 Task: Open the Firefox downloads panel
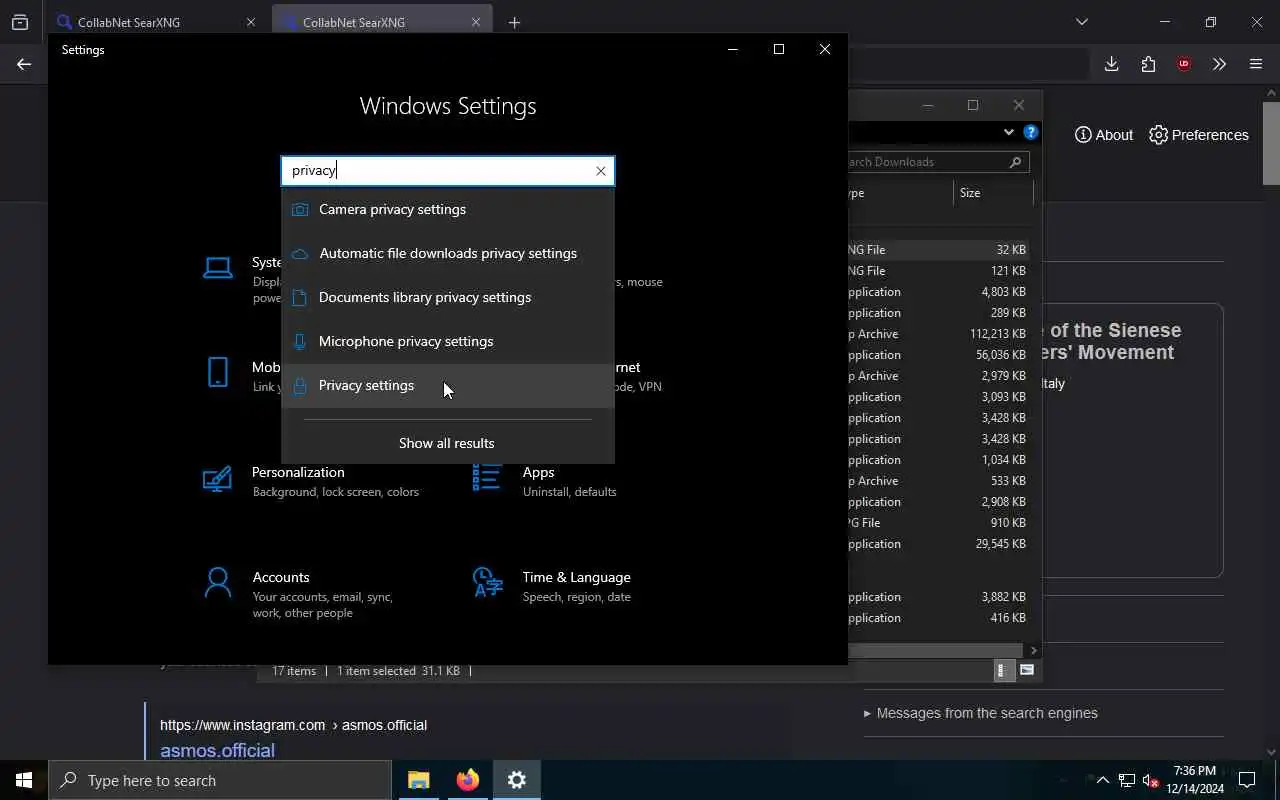pos(1111,64)
